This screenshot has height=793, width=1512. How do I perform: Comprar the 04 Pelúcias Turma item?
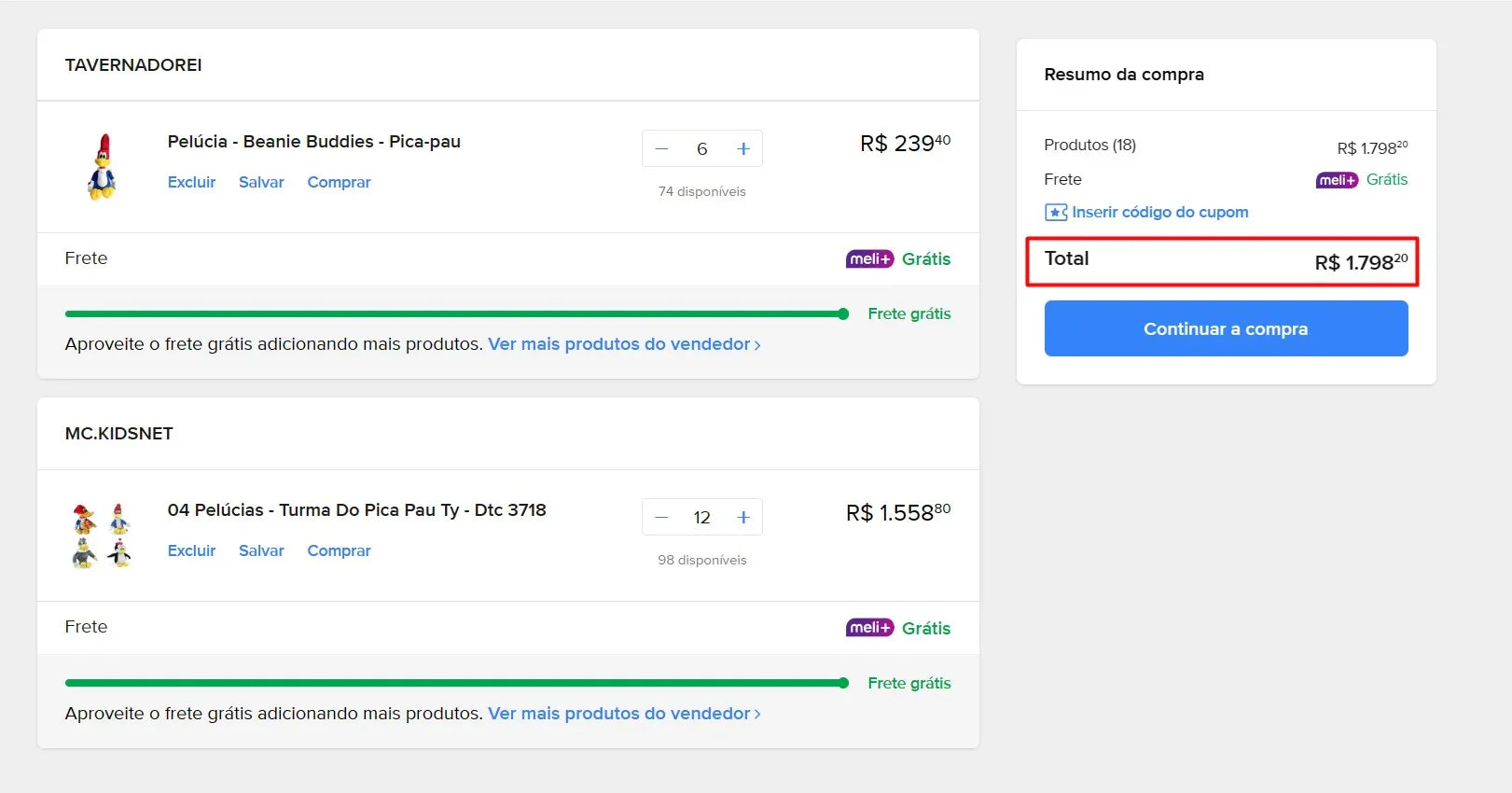(x=339, y=550)
